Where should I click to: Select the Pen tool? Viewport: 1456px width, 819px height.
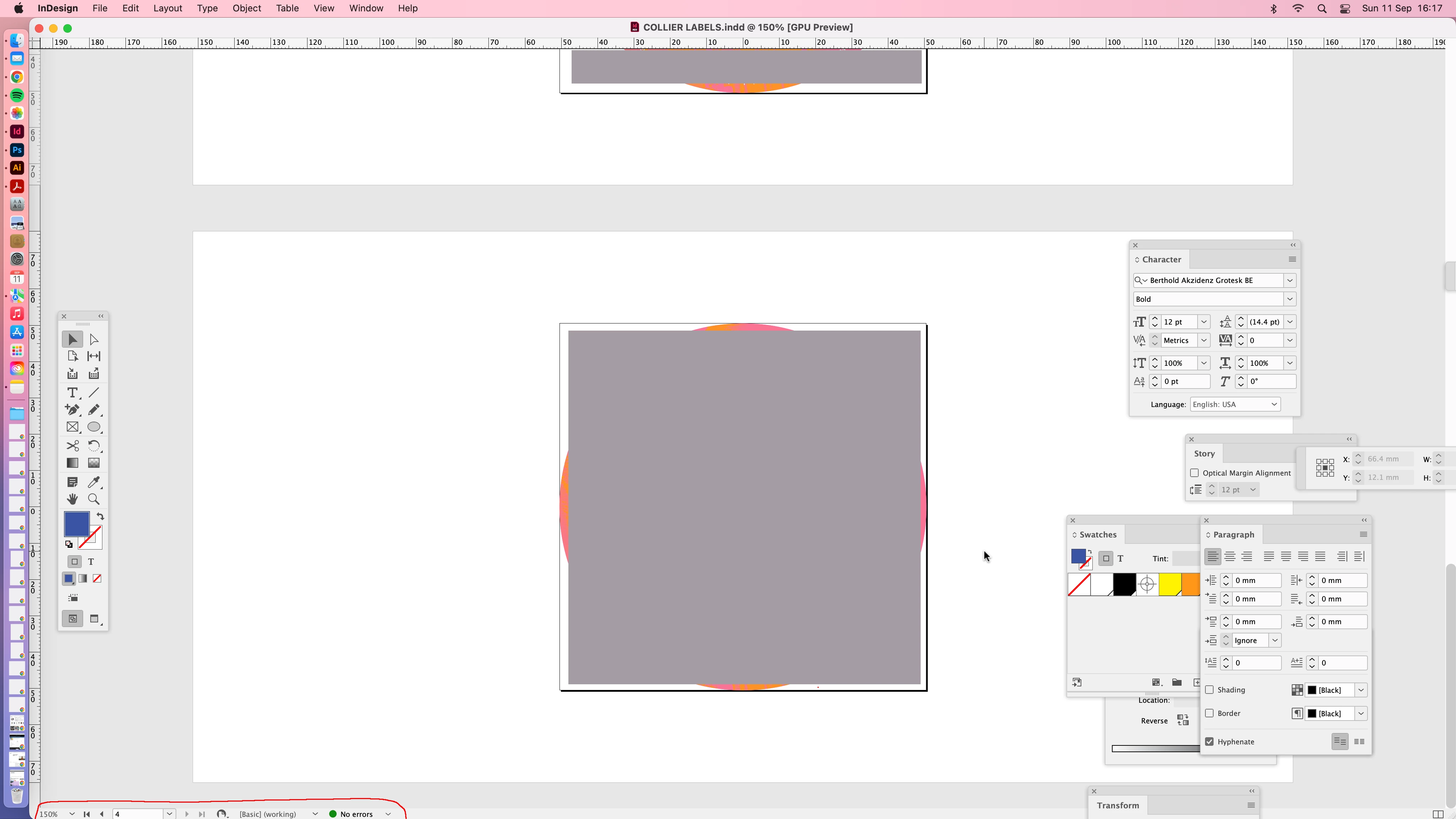73,410
